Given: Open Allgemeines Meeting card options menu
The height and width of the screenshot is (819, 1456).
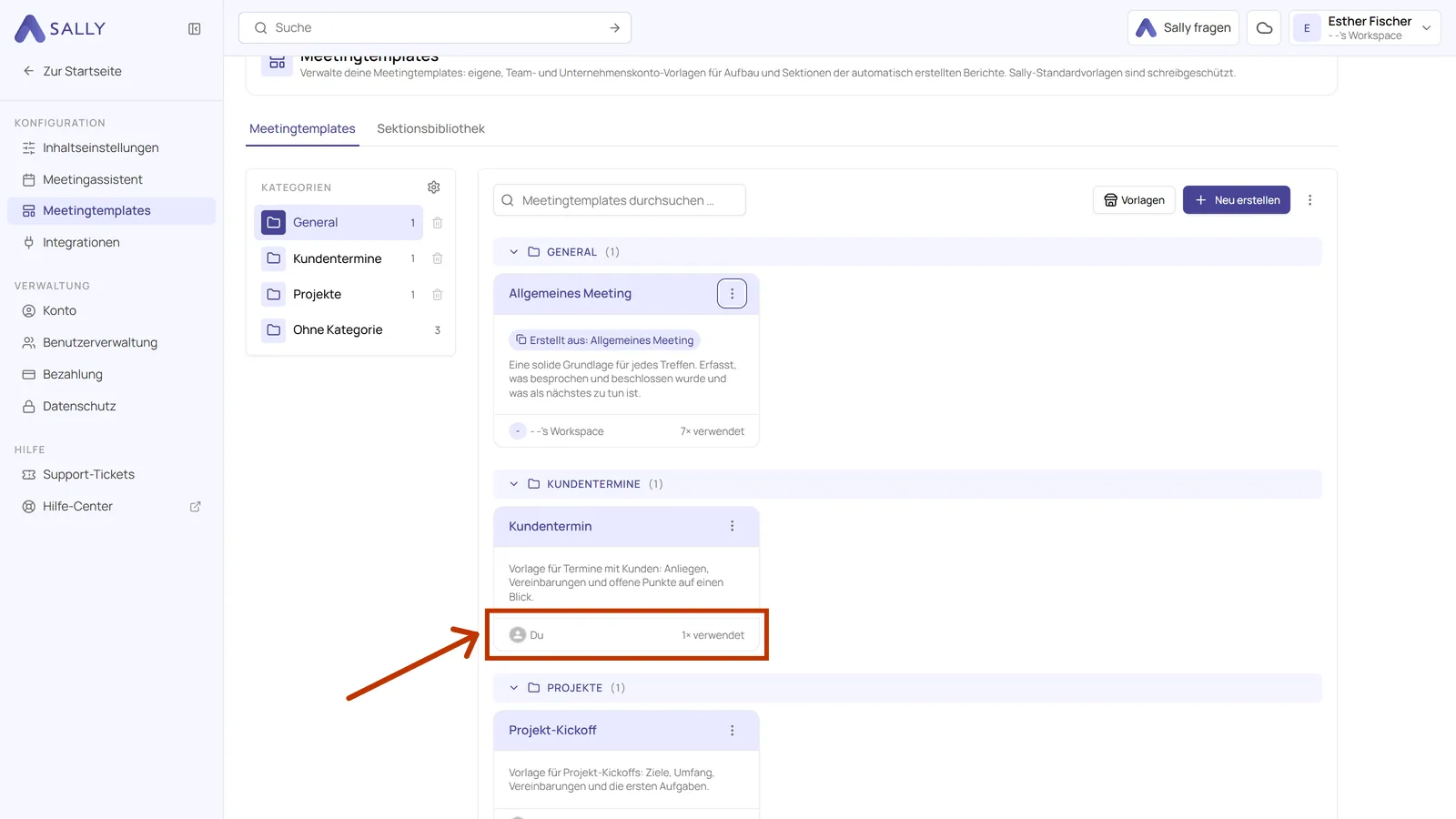Looking at the screenshot, I should click(x=732, y=293).
